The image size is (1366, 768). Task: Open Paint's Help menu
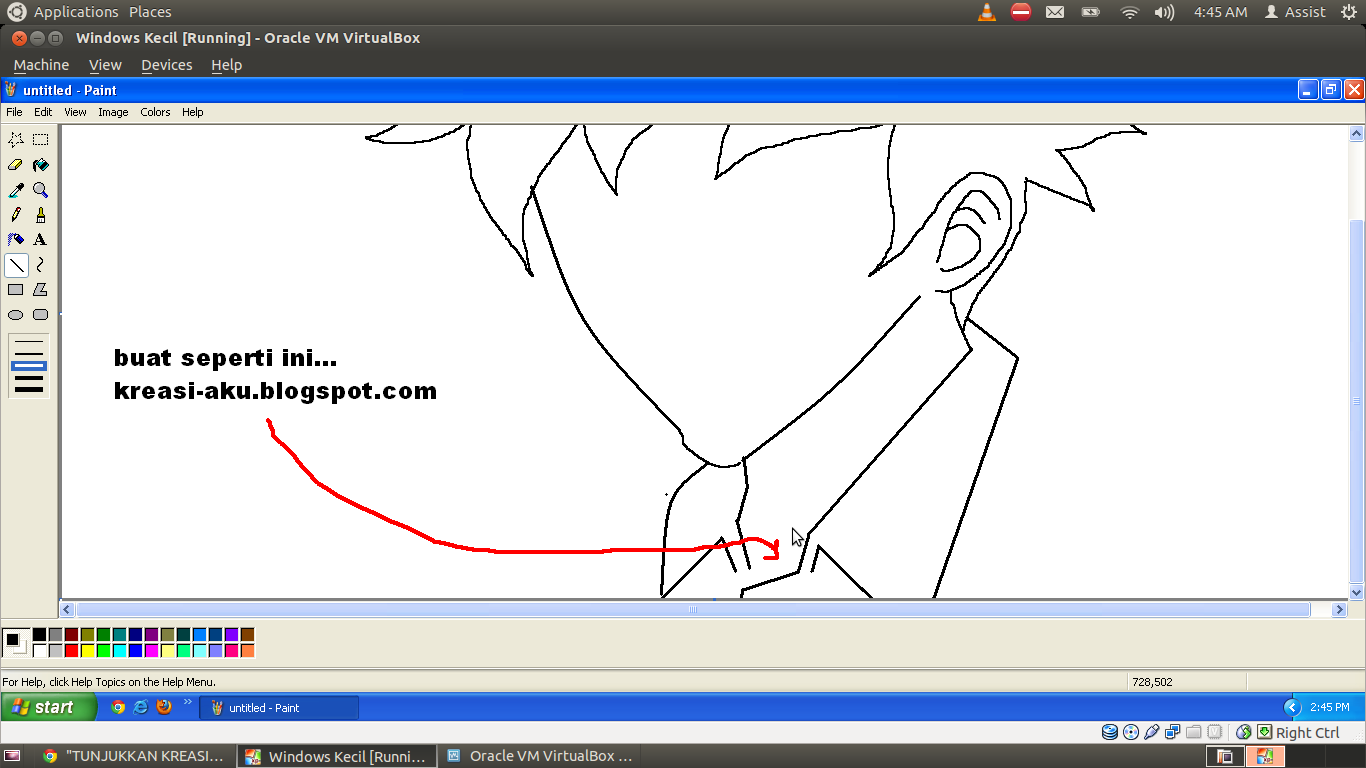tap(192, 112)
